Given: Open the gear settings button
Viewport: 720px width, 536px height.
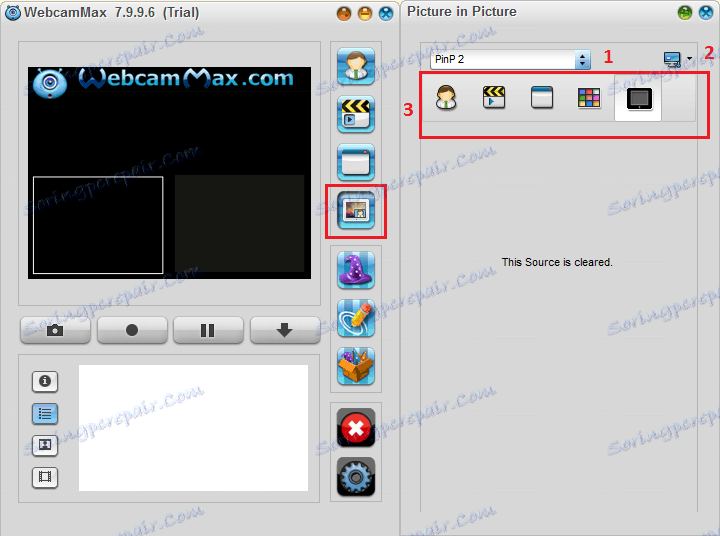Looking at the screenshot, I should pos(356,477).
